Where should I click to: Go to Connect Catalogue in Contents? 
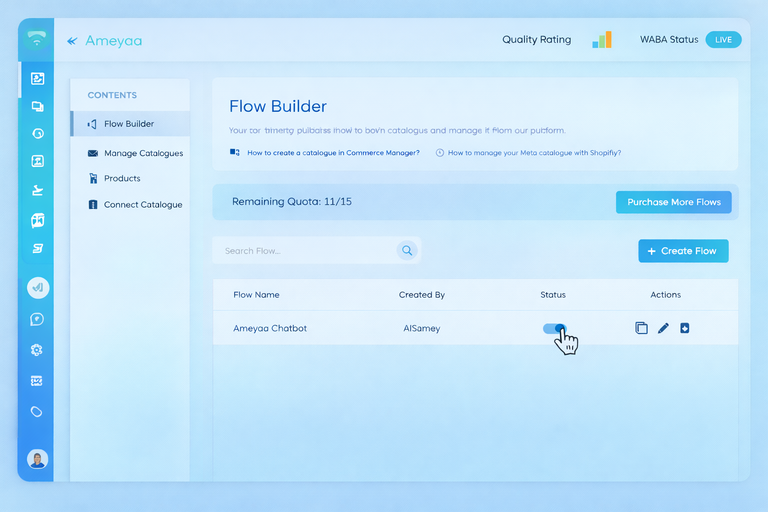tap(142, 204)
